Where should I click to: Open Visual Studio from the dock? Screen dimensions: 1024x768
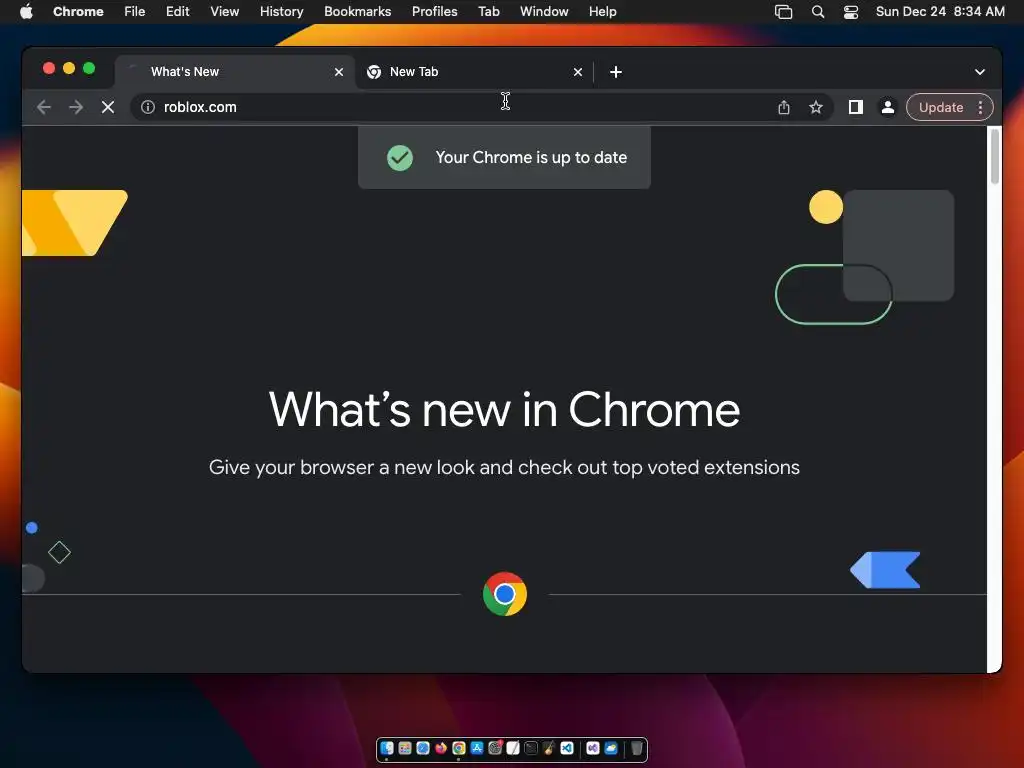click(593, 748)
